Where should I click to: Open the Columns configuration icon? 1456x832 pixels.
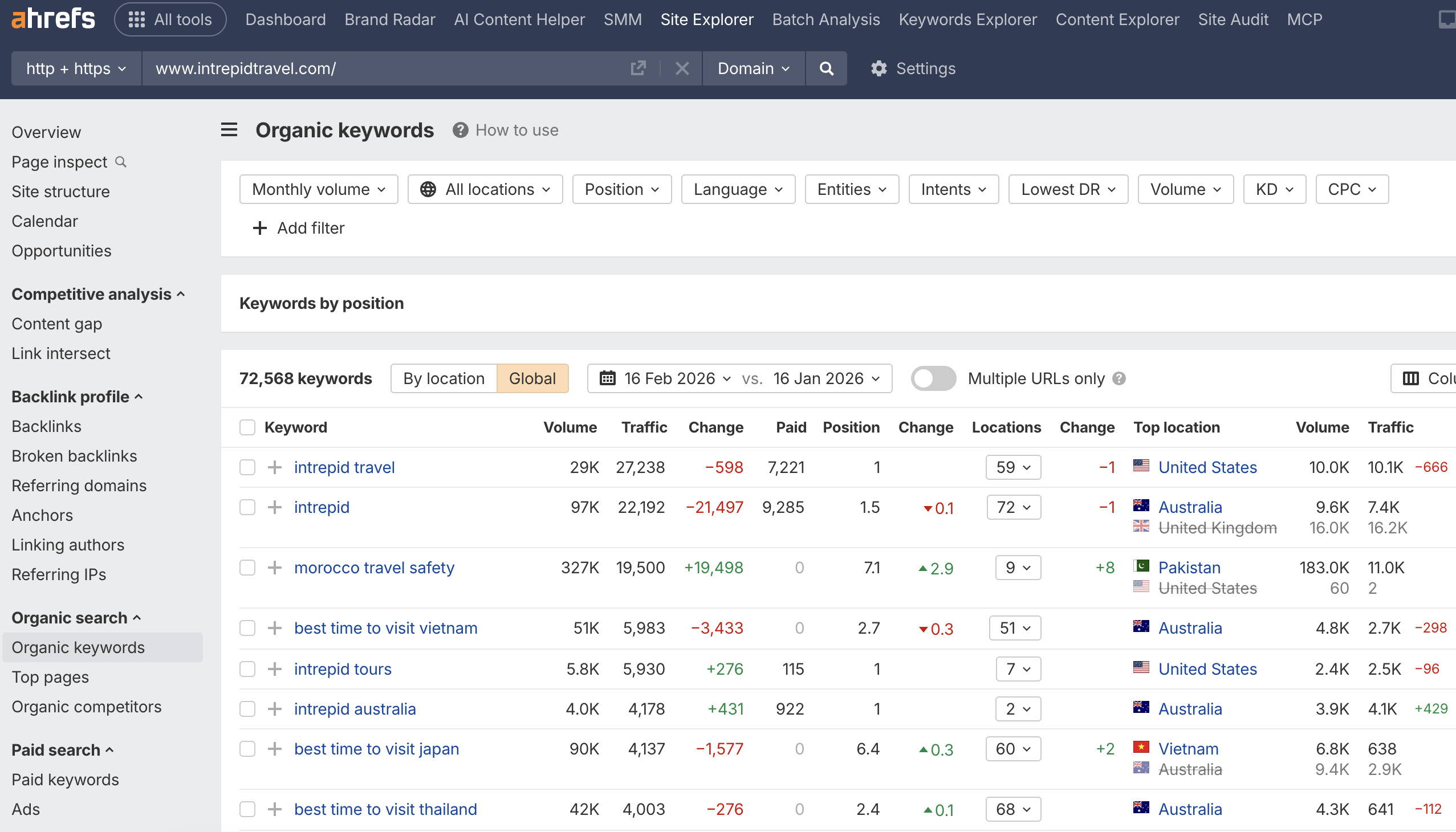tap(1410, 378)
